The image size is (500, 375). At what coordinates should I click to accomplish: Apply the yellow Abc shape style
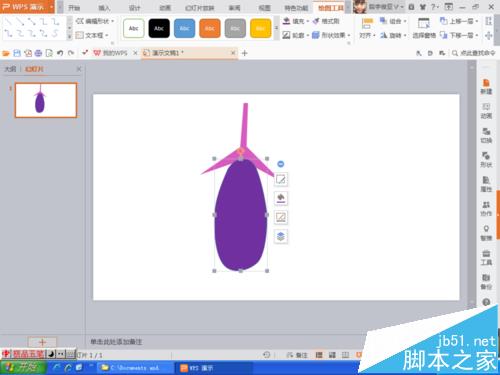point(260,28)
